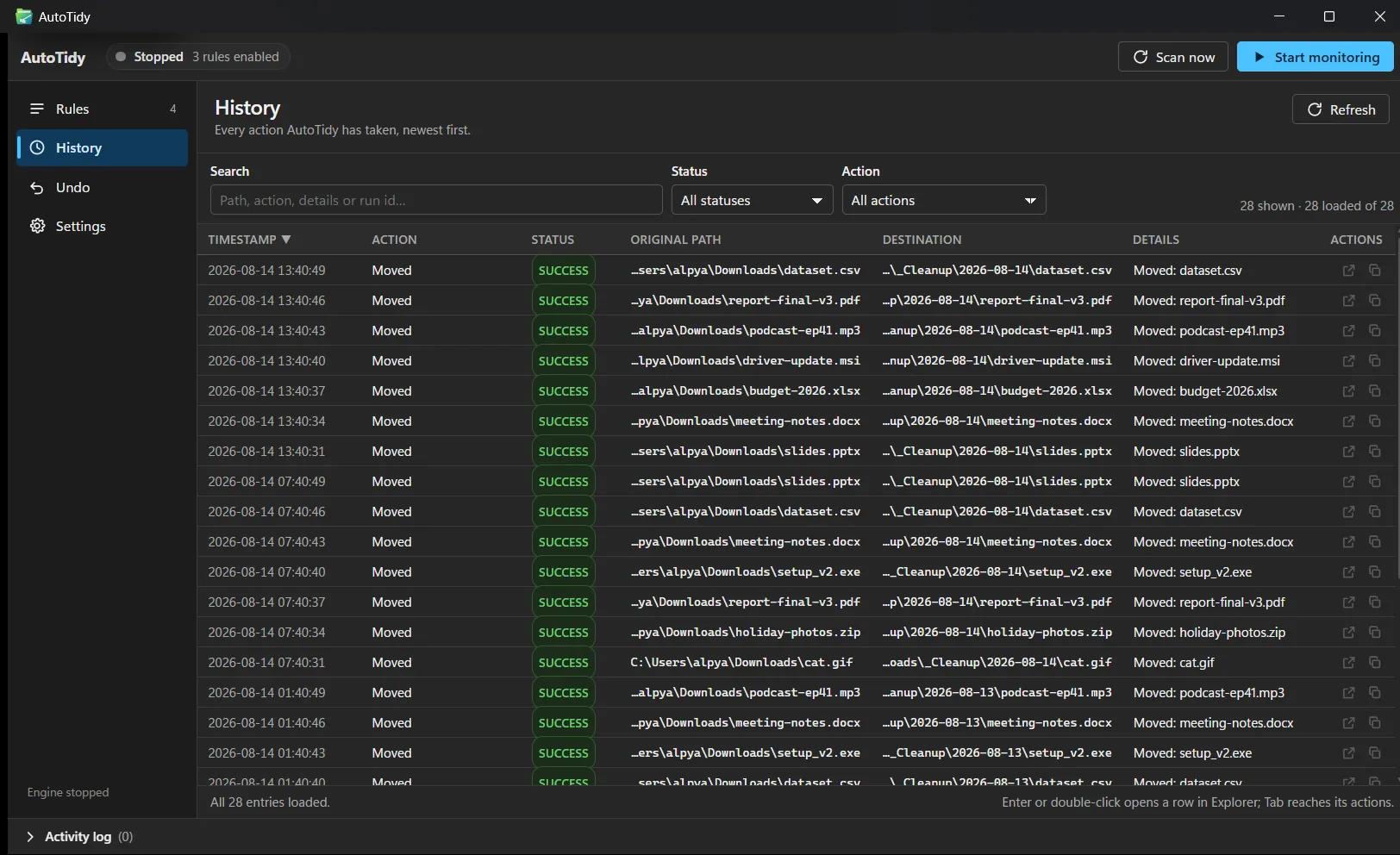The height and width of the screenshot is (855, 1400).
Task: Focus the Search path input field
Action: pos(436,200)
